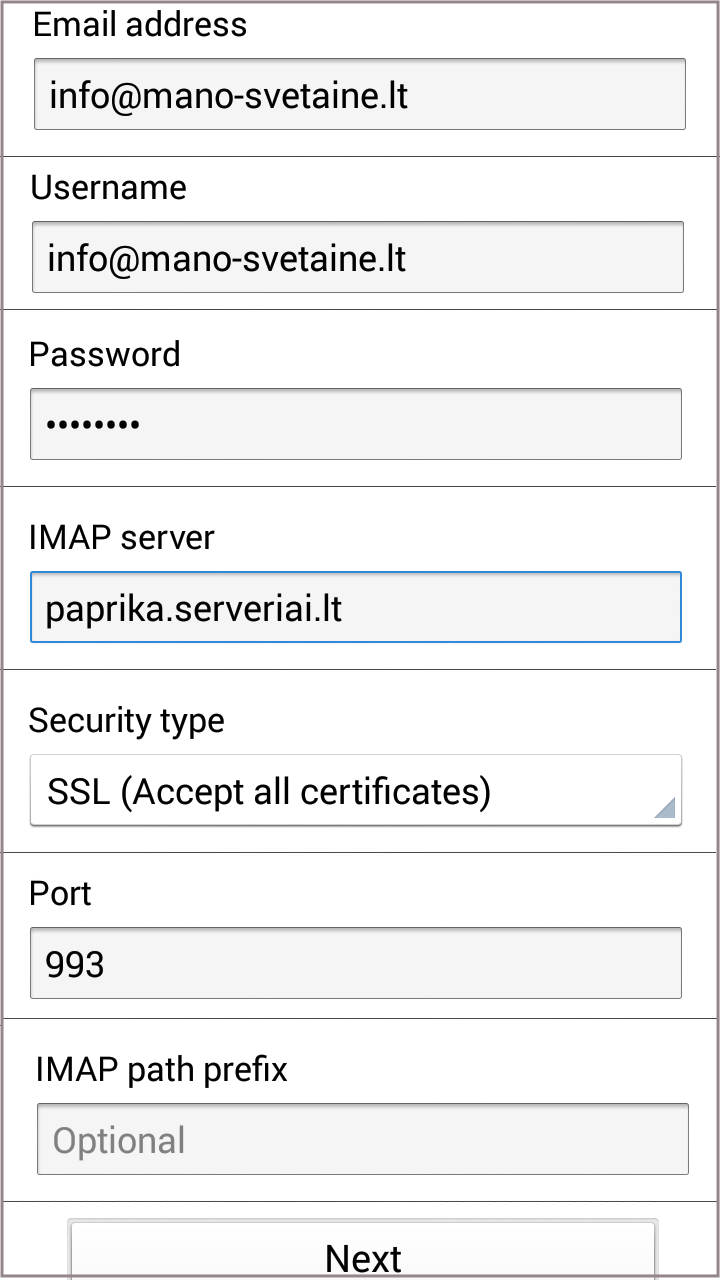Place cursor after paprika.serveriai.lt text

[346, 608]
